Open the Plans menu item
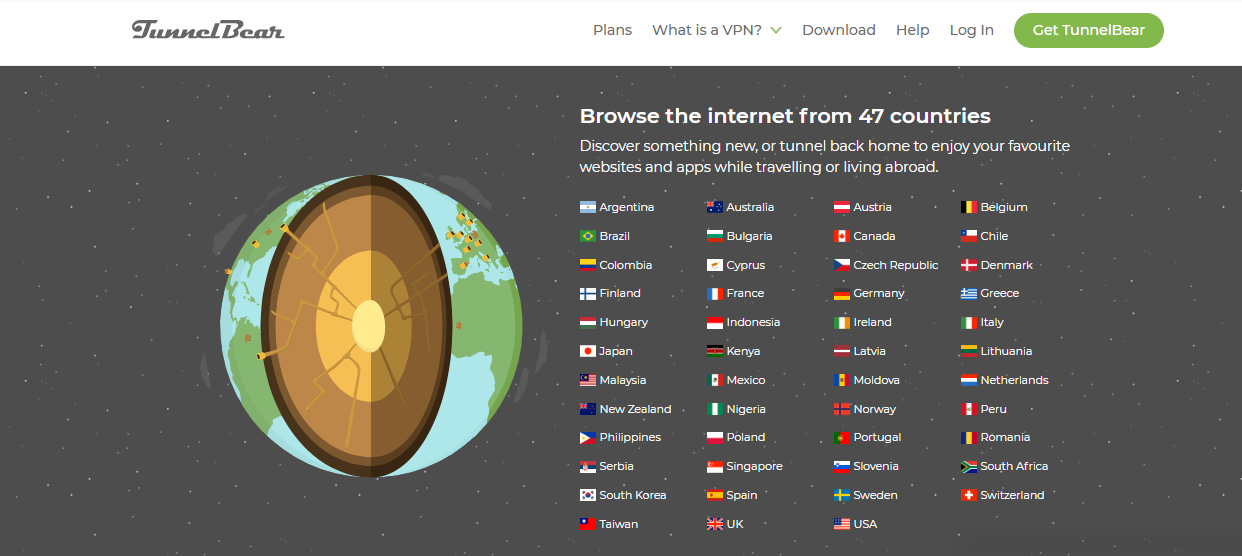 pos(612,30)
